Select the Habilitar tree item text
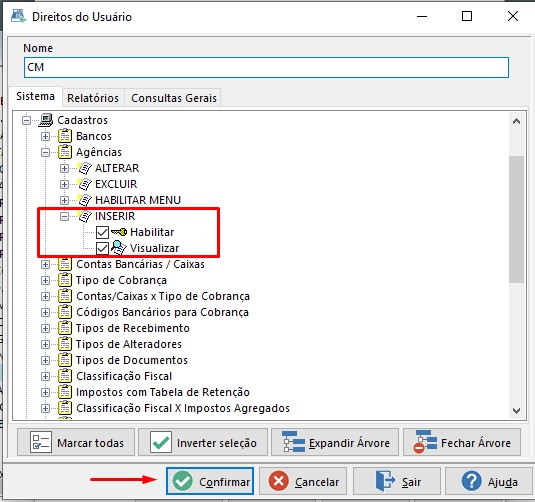The width and height of the screenshot is (535, 502). [x=152, y=232]
